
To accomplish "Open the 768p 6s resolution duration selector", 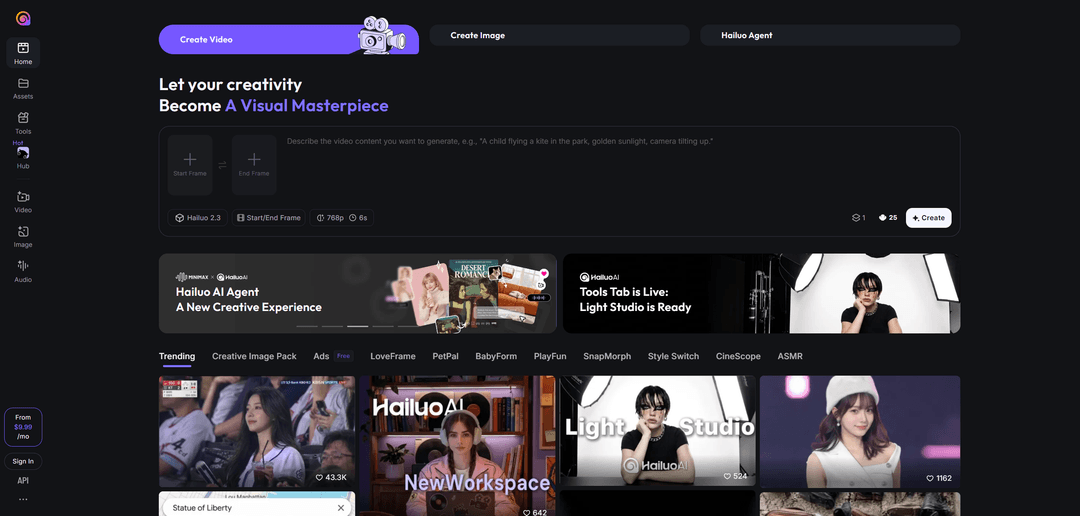I will pyautogui.click(x=342, y=218).
